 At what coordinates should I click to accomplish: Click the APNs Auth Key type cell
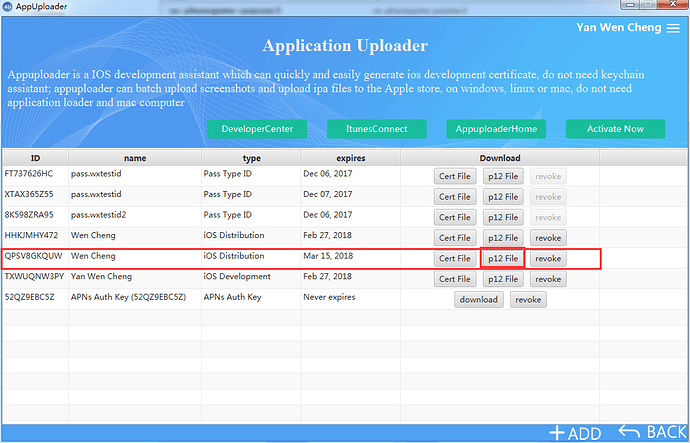tap(251, 297)
